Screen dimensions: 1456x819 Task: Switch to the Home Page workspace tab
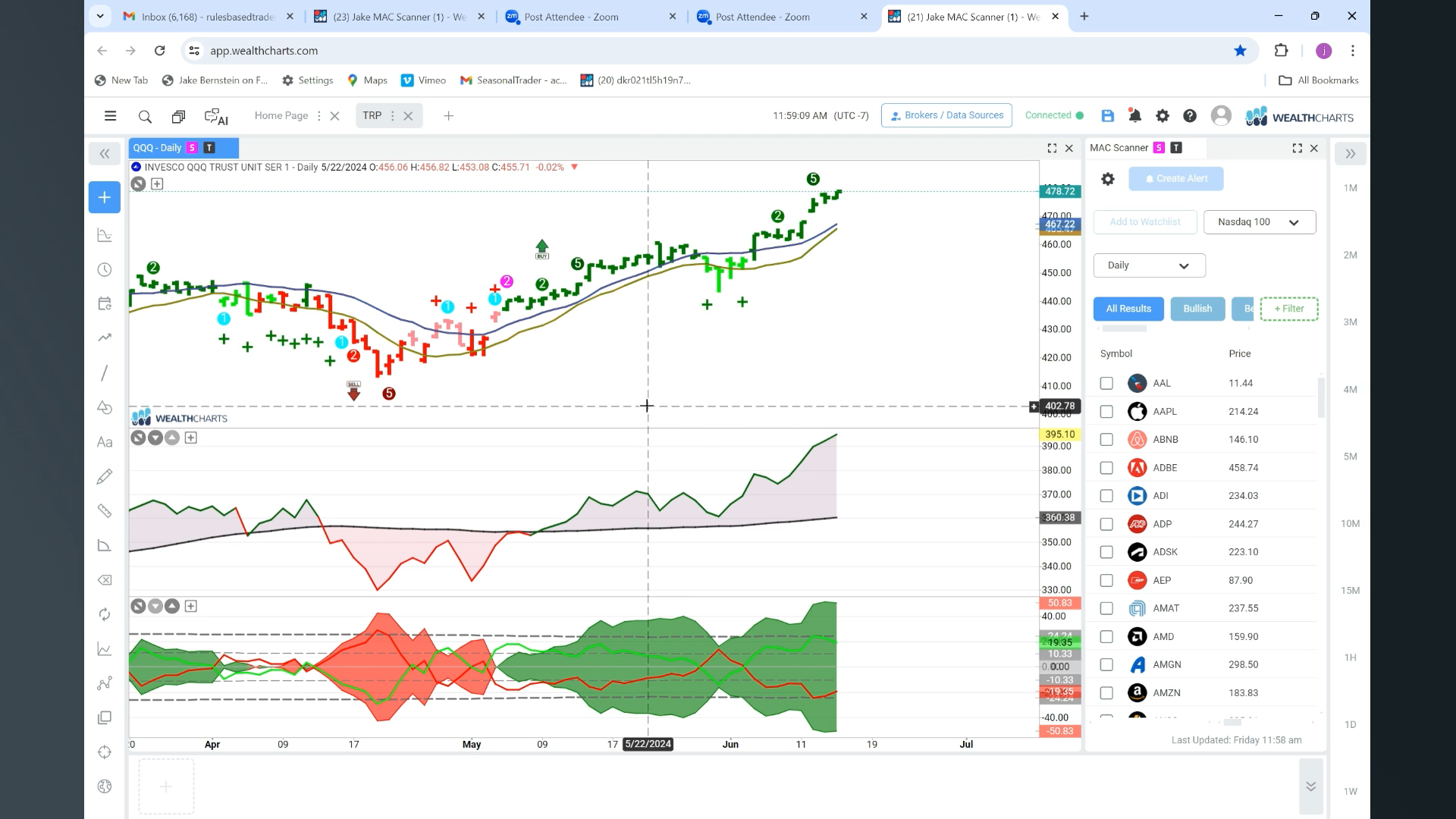(x=281, y=116)
